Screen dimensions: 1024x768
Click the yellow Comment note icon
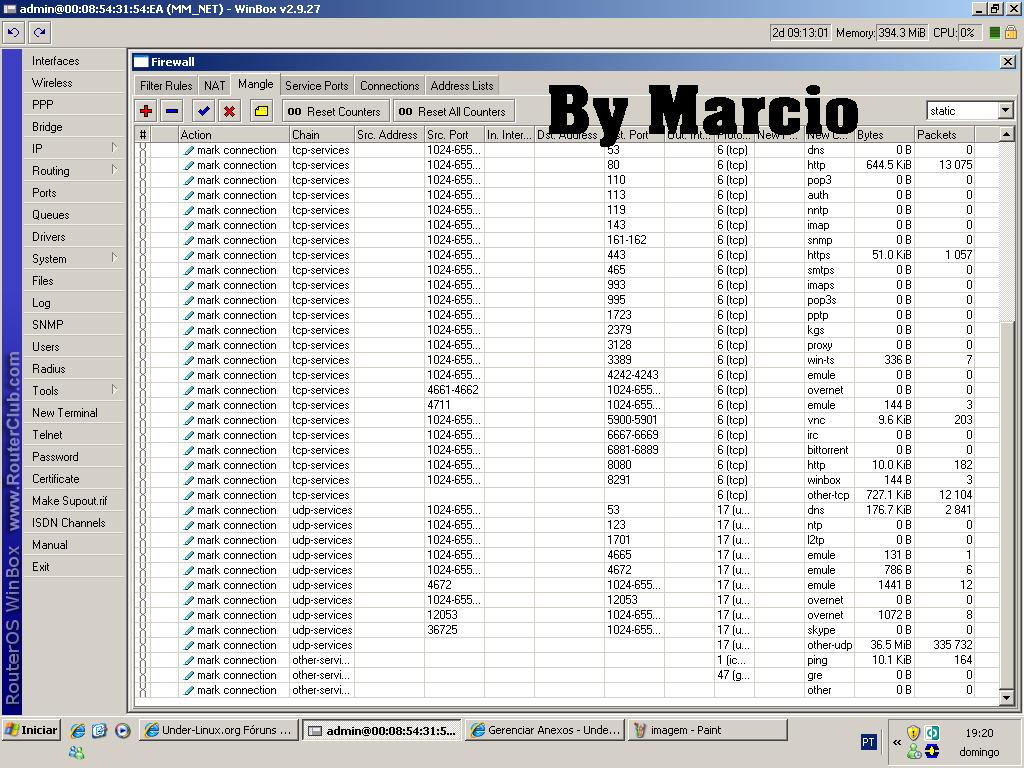tap(261, 111)
